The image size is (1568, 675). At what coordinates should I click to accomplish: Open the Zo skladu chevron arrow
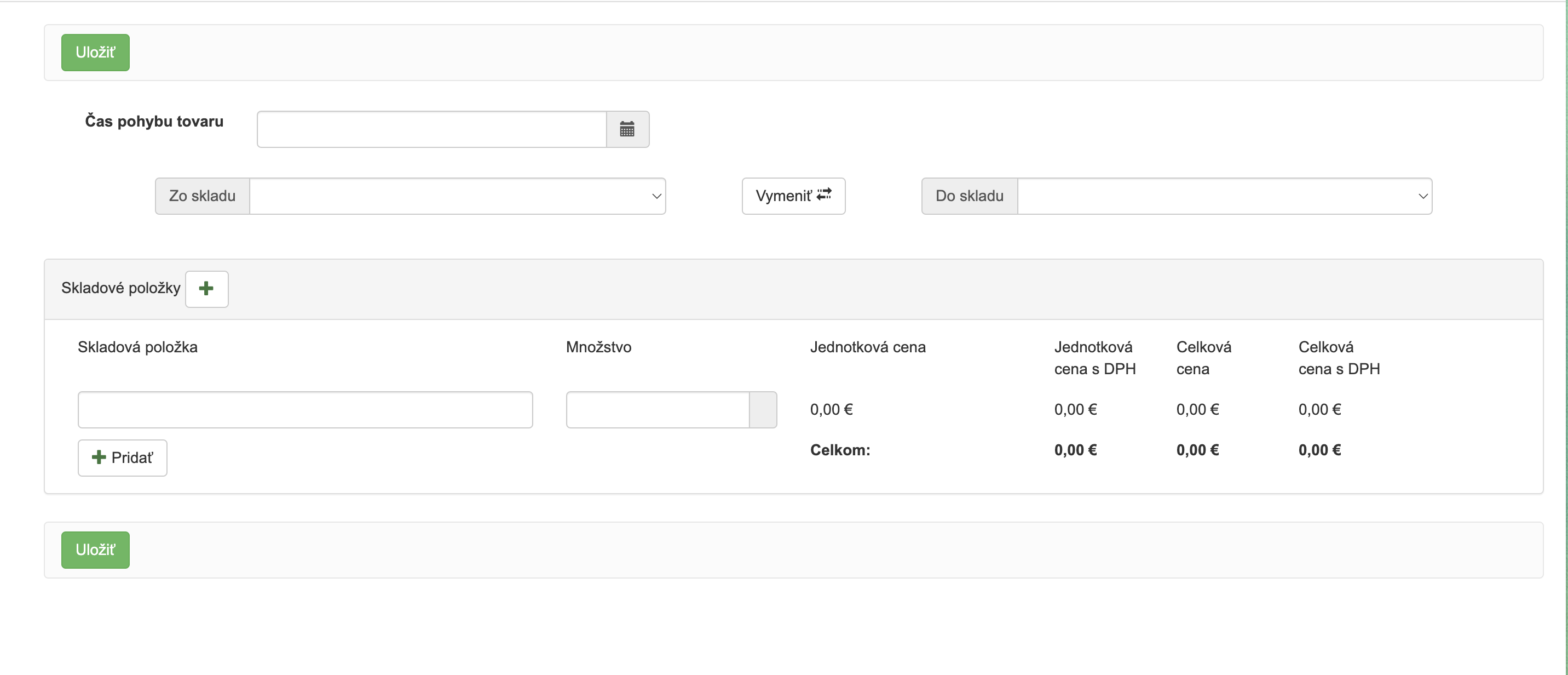(x=656, y=197)
